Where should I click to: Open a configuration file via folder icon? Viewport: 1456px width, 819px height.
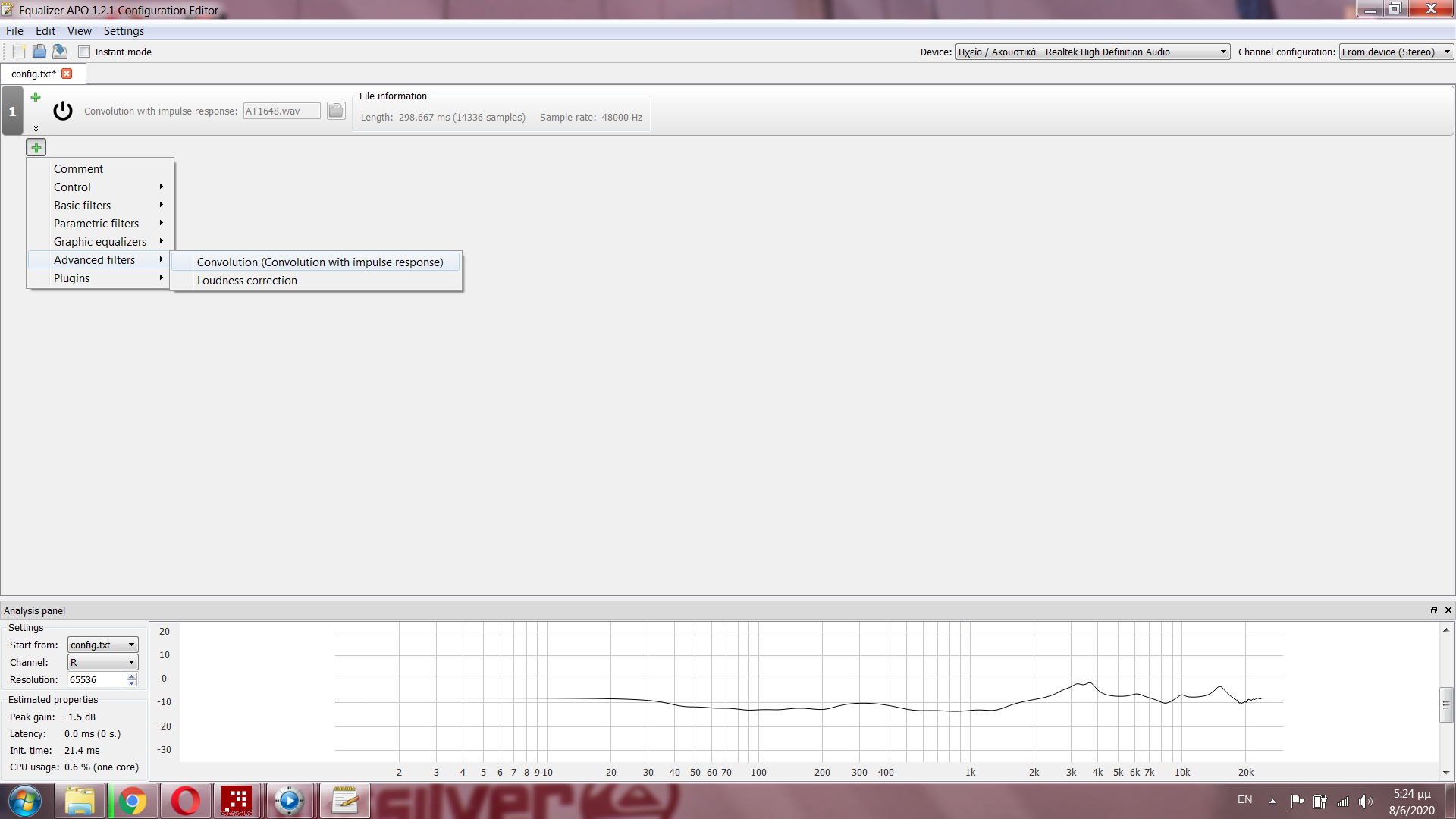click(39, 52)
